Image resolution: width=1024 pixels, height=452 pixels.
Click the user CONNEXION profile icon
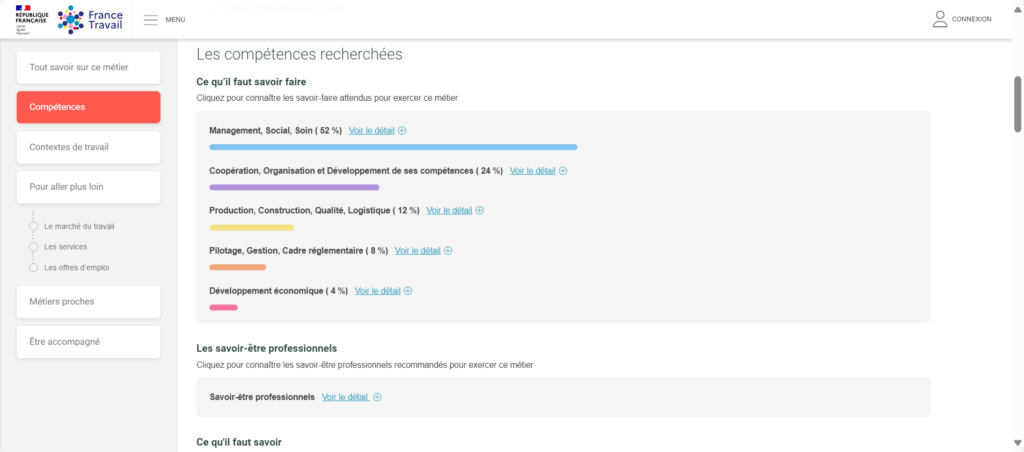940,19
